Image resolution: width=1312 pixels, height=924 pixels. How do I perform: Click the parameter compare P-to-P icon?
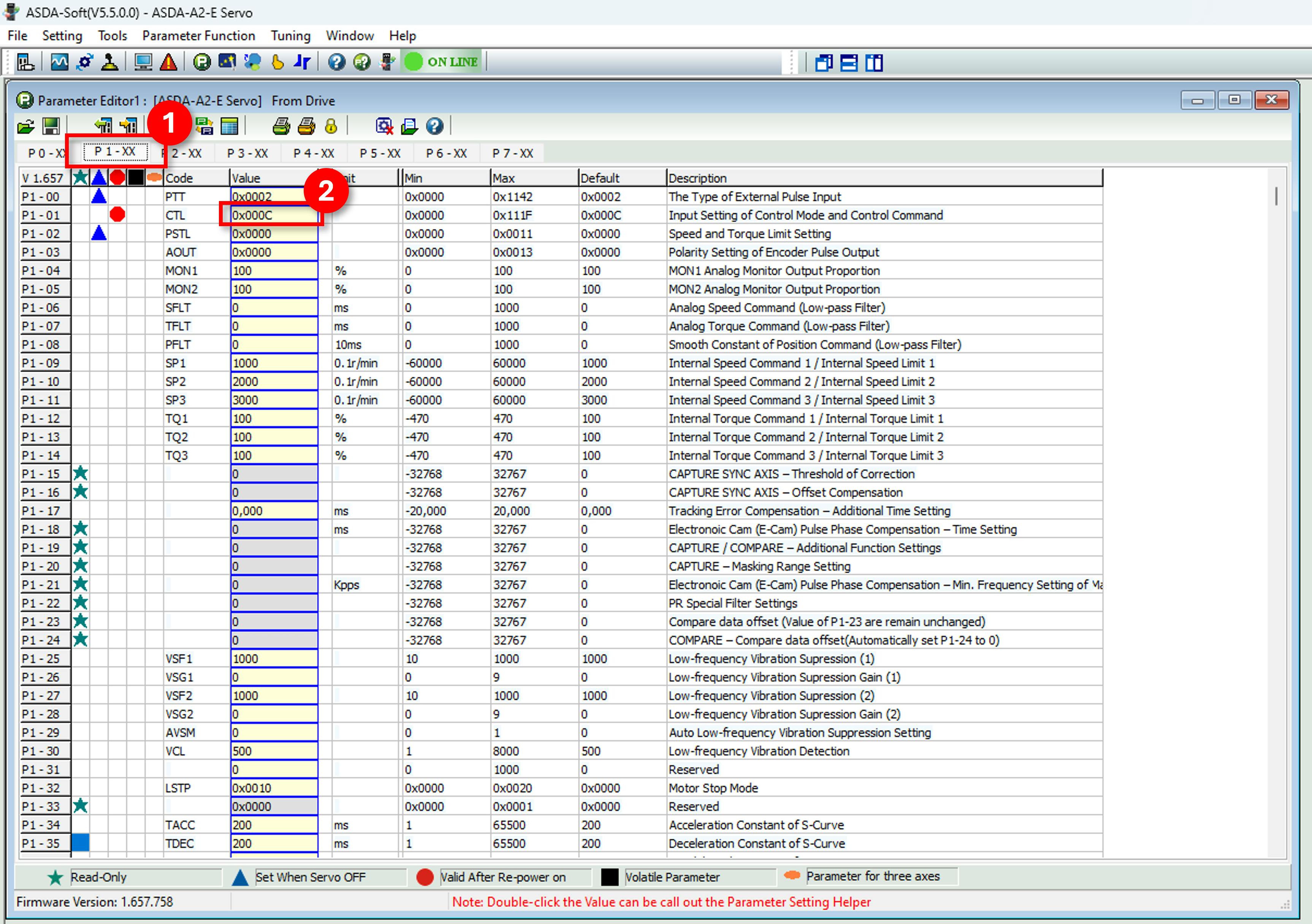click(x=204, y=126)
